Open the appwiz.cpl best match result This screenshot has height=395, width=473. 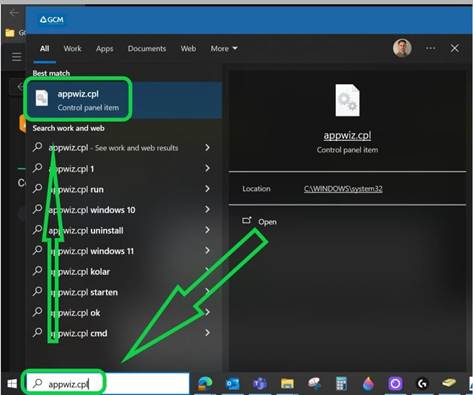click(x=124, y=100)
